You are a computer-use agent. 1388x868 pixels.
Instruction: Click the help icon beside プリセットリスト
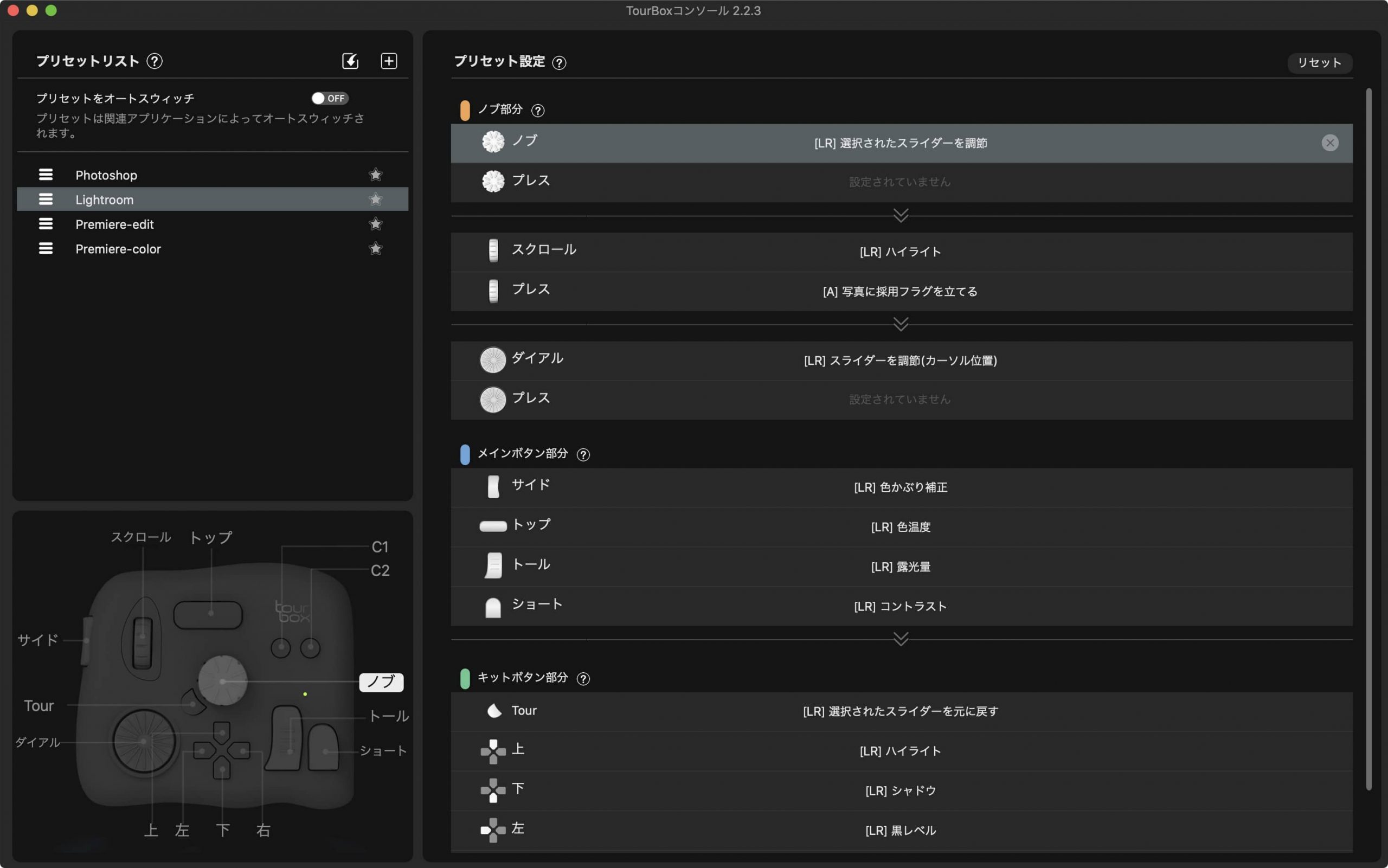[155, 61]
